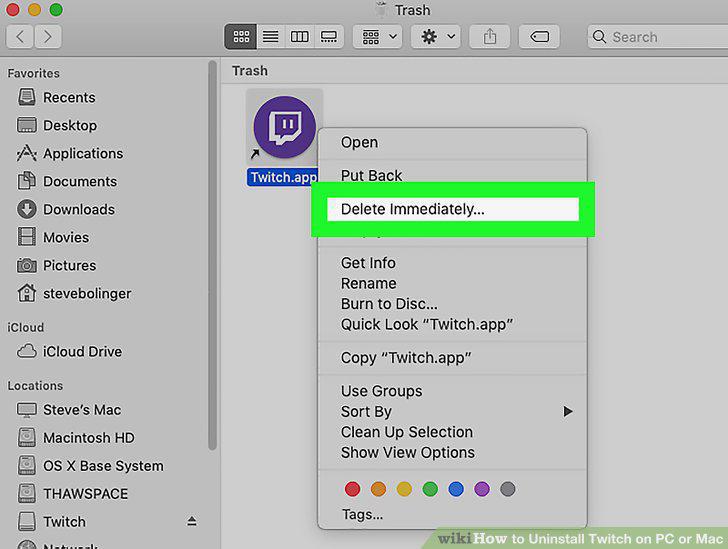This screenshot has width=728, height=549.
Task: Click the Share toolbar icon
Action: pos(490,37)
